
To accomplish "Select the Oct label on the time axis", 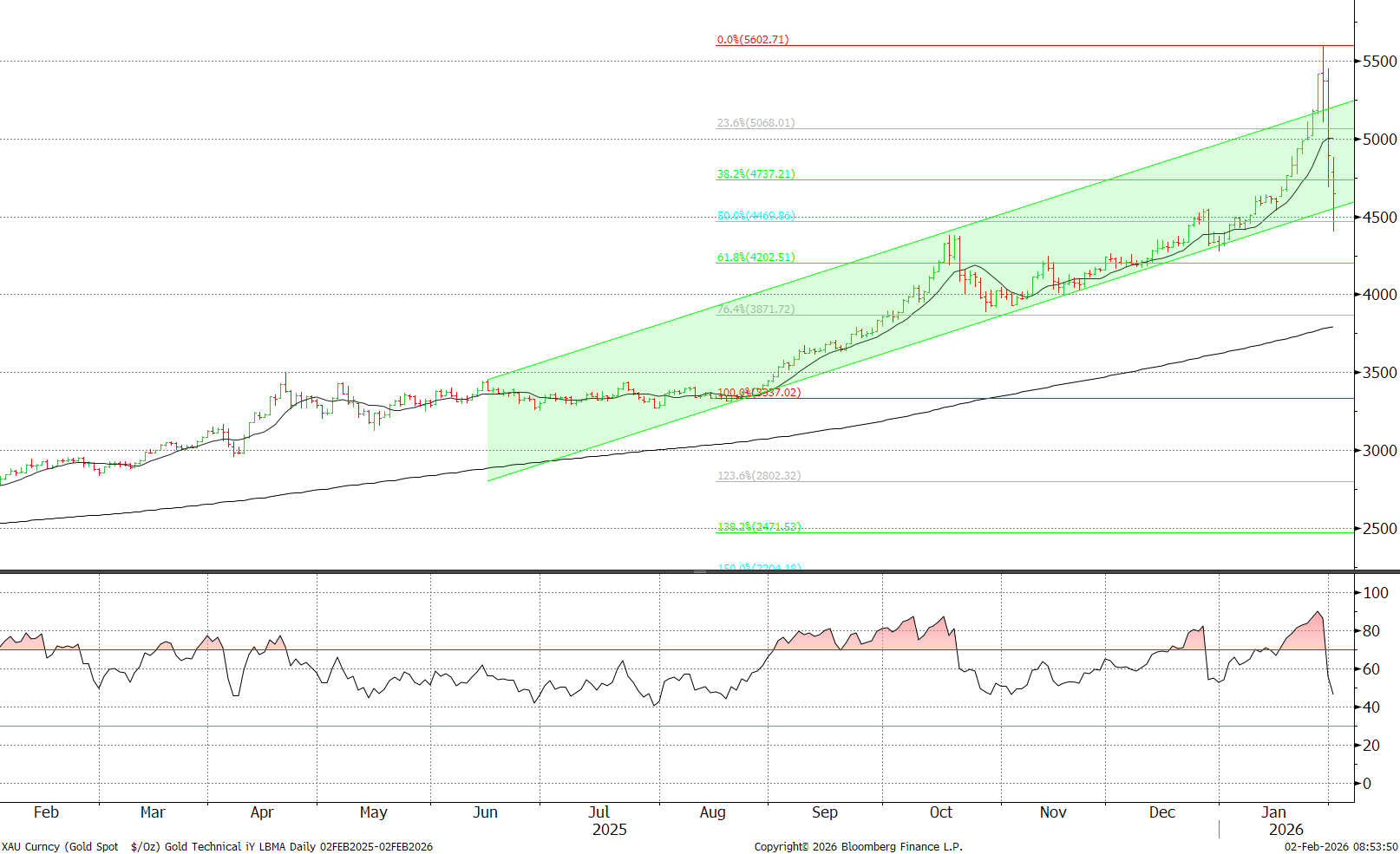I will (941, 812).
